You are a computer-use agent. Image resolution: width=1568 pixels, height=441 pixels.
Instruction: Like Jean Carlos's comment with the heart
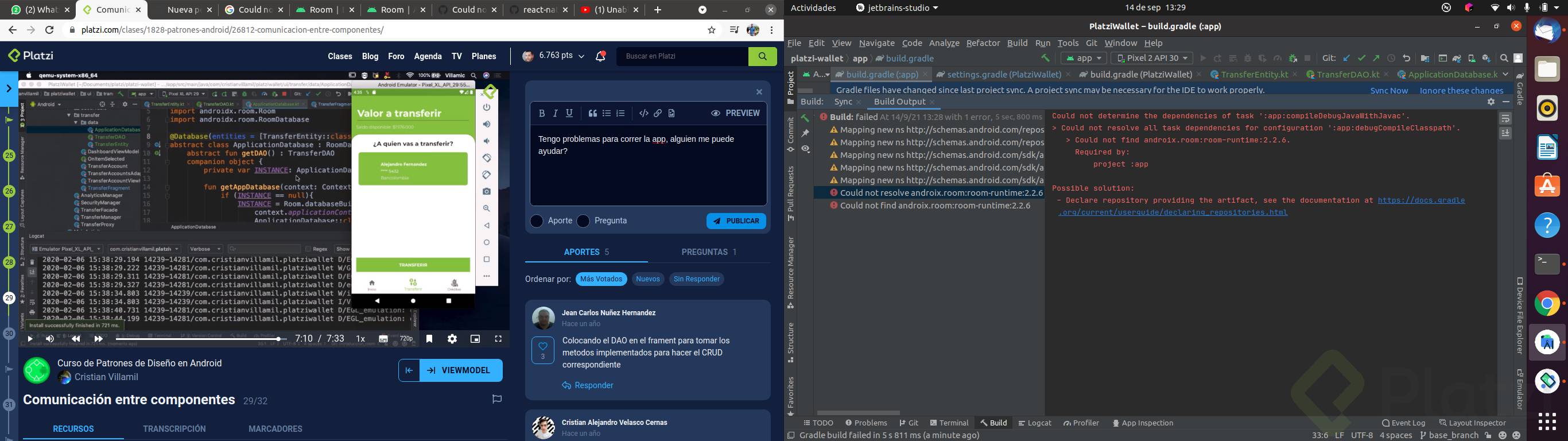click(x=542, y=351)
